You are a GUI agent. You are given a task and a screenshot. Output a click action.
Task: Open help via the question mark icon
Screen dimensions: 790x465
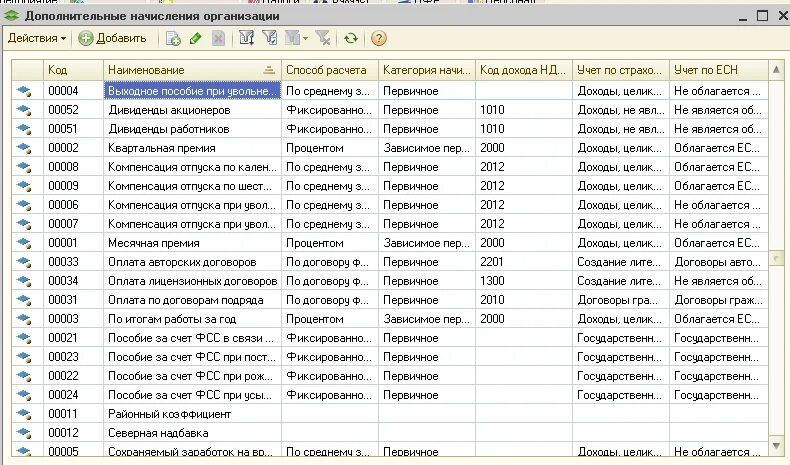[x=378, y=38]
